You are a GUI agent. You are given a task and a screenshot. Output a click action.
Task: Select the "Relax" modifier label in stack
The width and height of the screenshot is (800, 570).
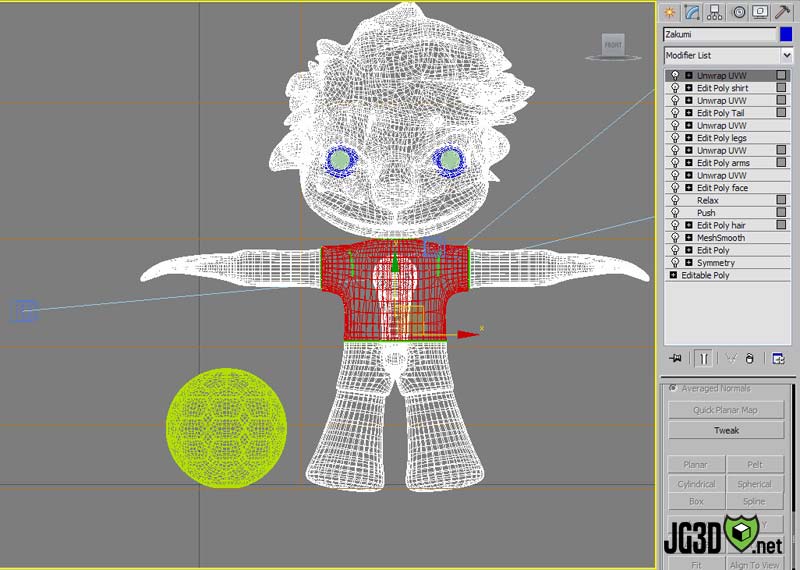click(707, 201)
